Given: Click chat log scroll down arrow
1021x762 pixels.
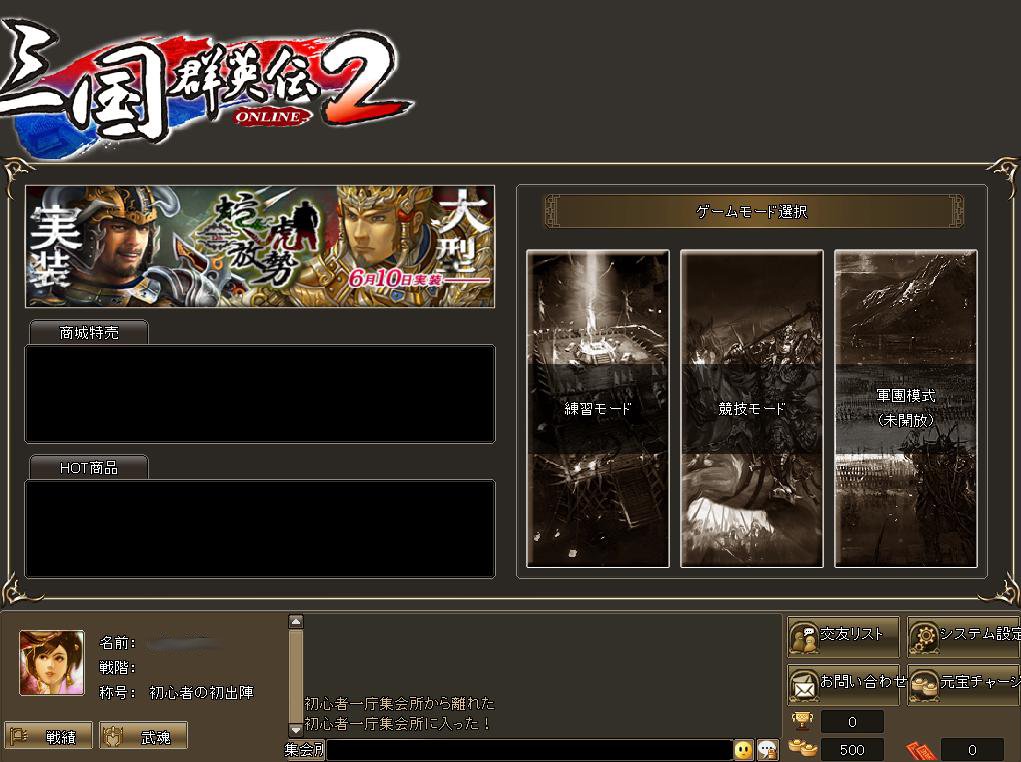Looking at the screenshot, I should tap(296, 730).
